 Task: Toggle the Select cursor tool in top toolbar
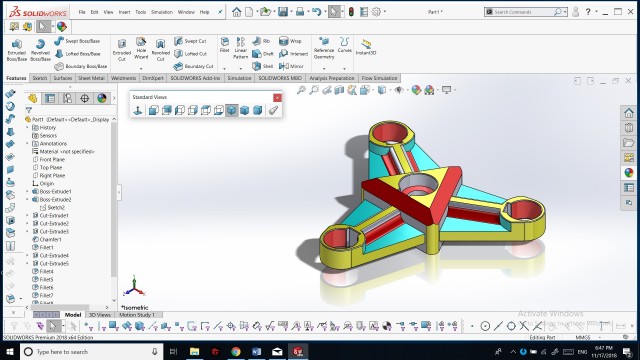coord(333,12)
